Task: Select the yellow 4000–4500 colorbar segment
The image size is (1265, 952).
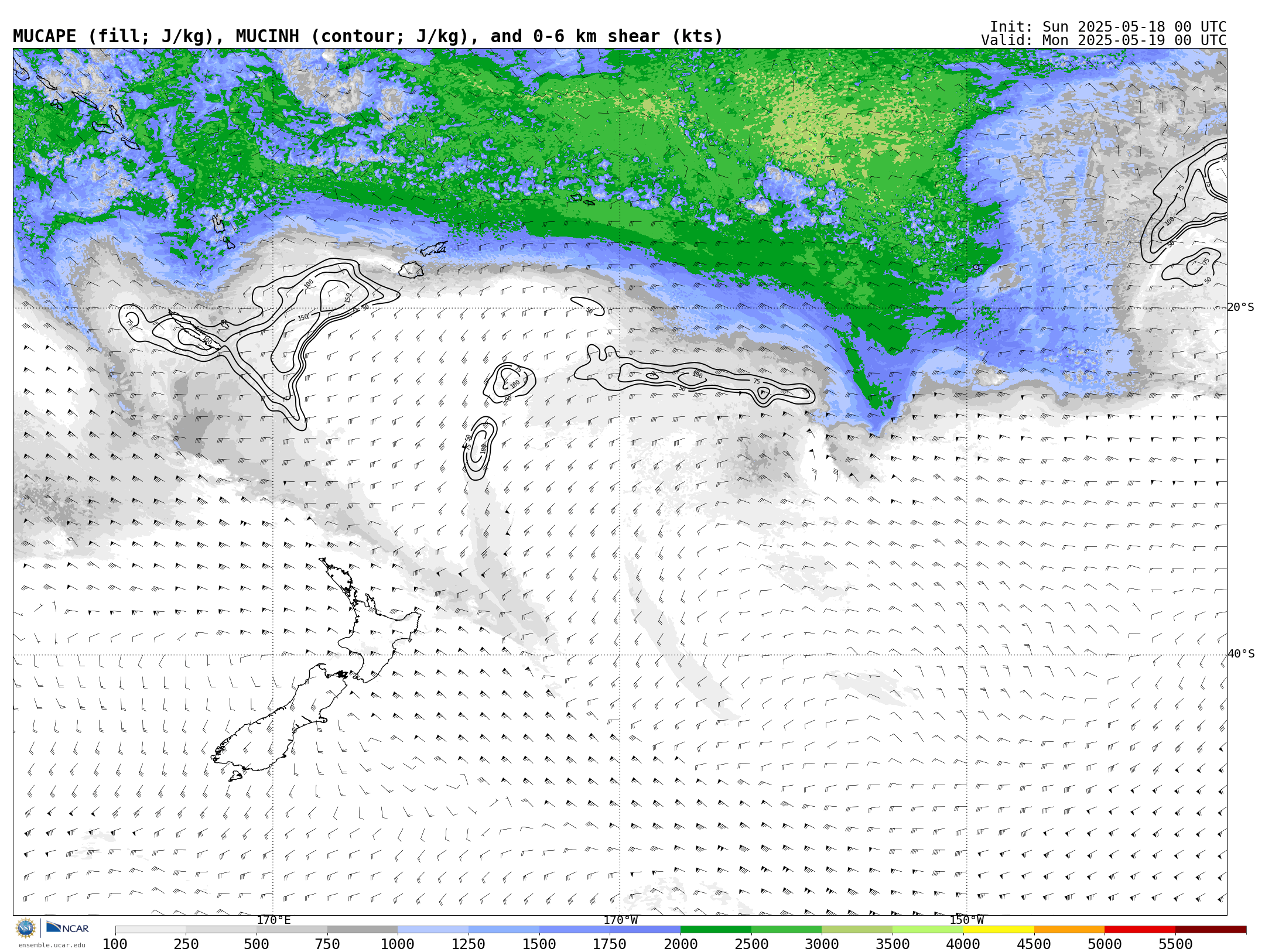Action: click(x=999, y=930)
